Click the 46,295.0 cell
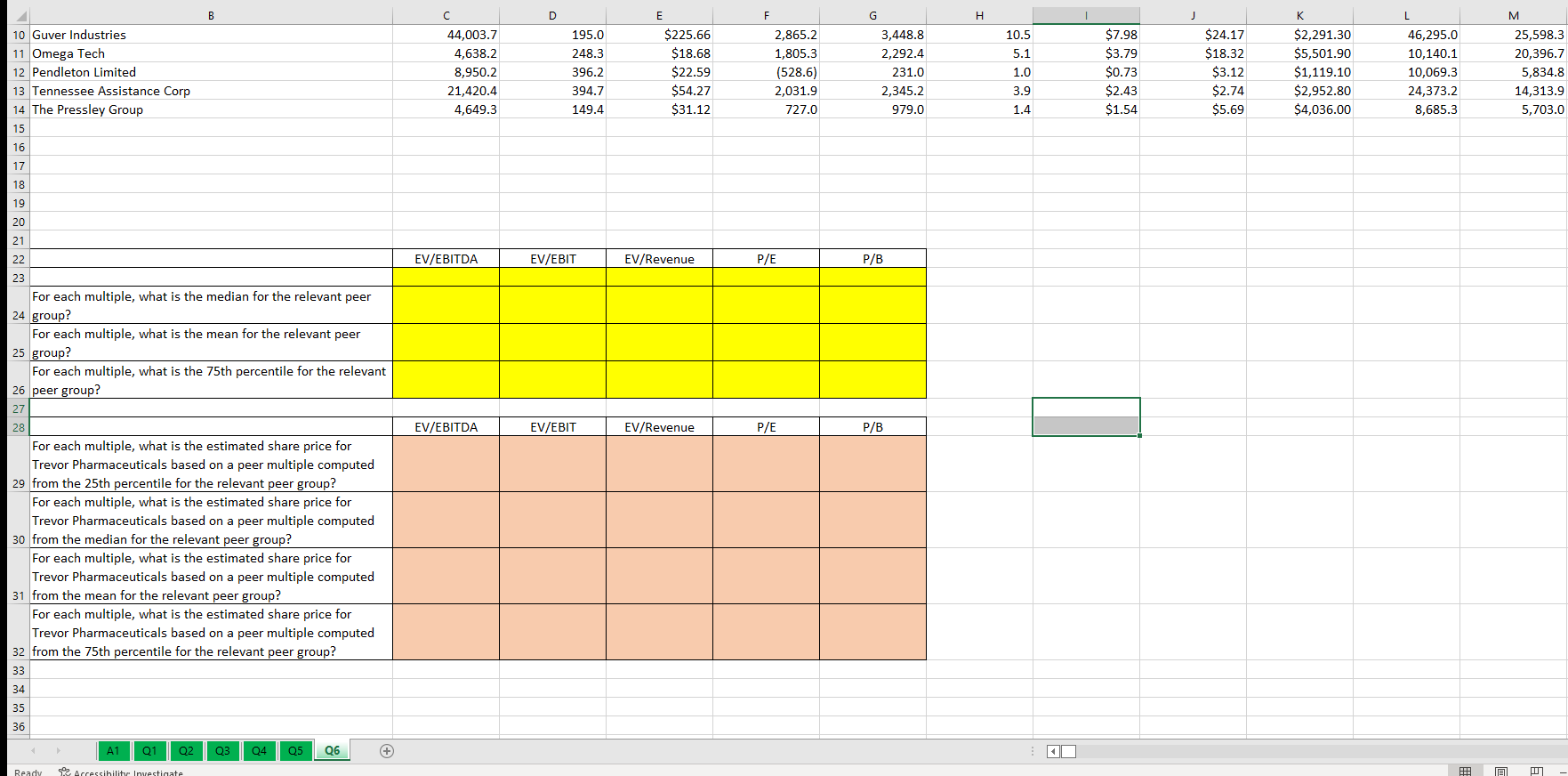The height and width of the screenshot is (776, 1568). click(x=1406, y=35)
